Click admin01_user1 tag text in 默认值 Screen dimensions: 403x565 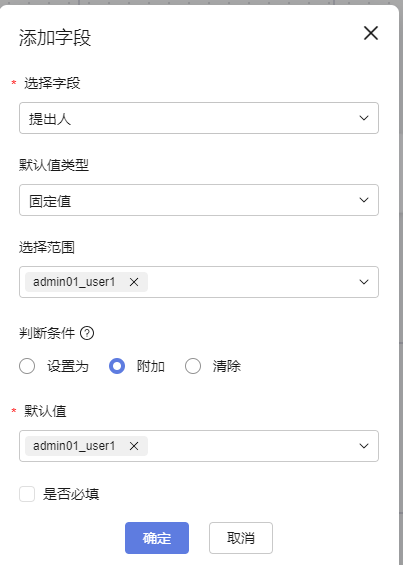click(74, 446)
